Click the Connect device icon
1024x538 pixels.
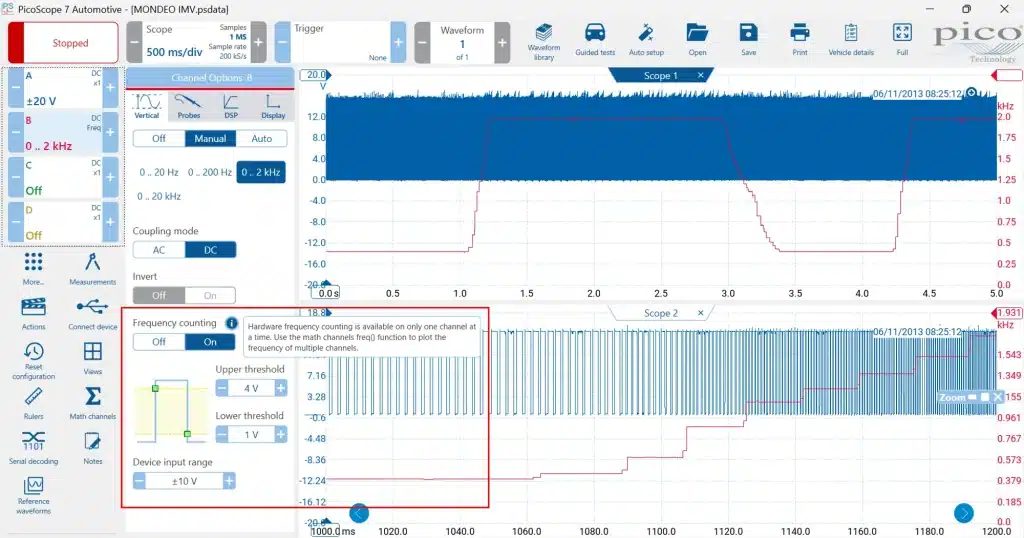pyautogui.click(x=93, y=313)
